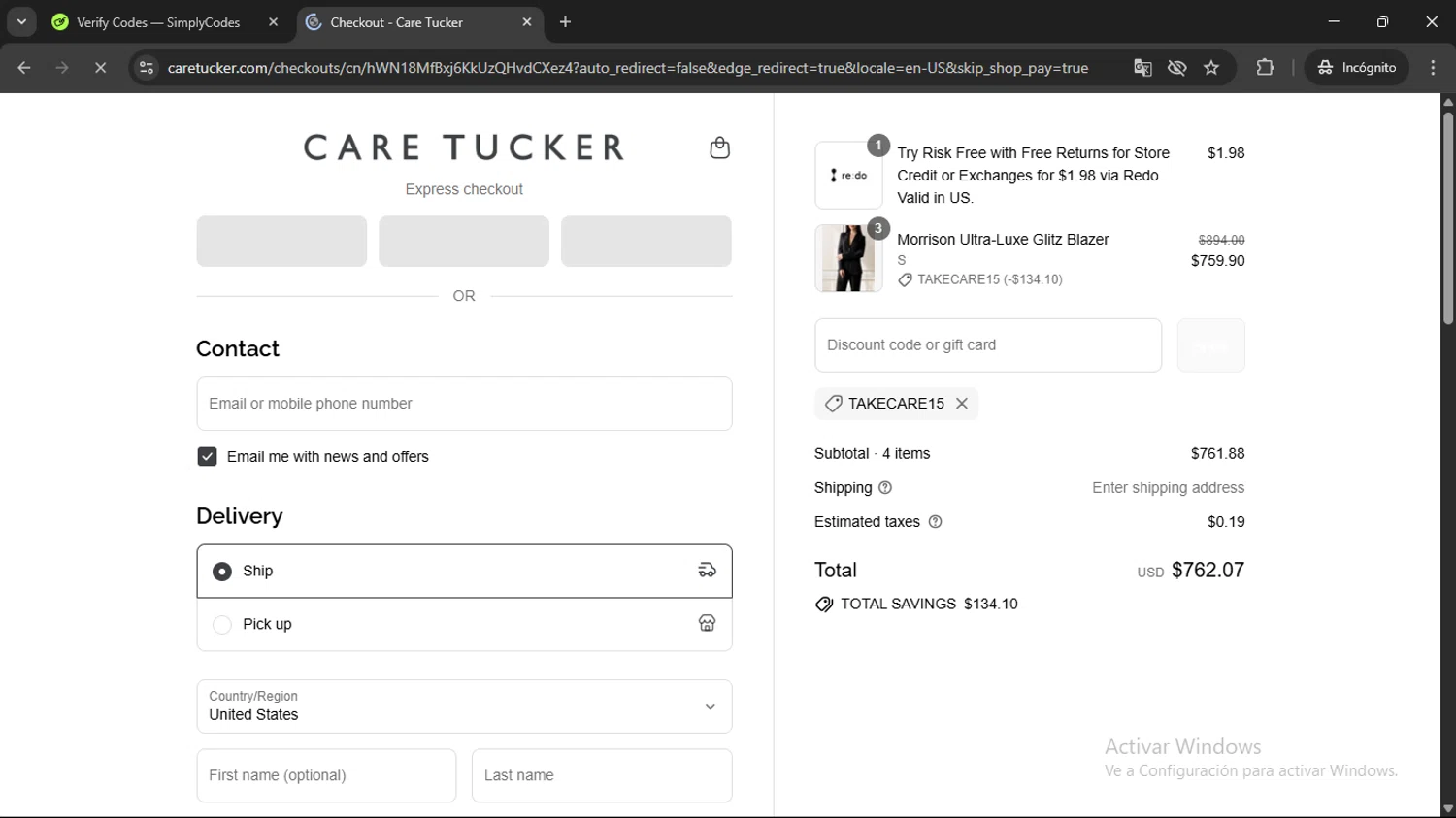Viewport: 1456px width, 818px height.
Task: Click the tracking protection eye icon
Action: click(1177, 68)
